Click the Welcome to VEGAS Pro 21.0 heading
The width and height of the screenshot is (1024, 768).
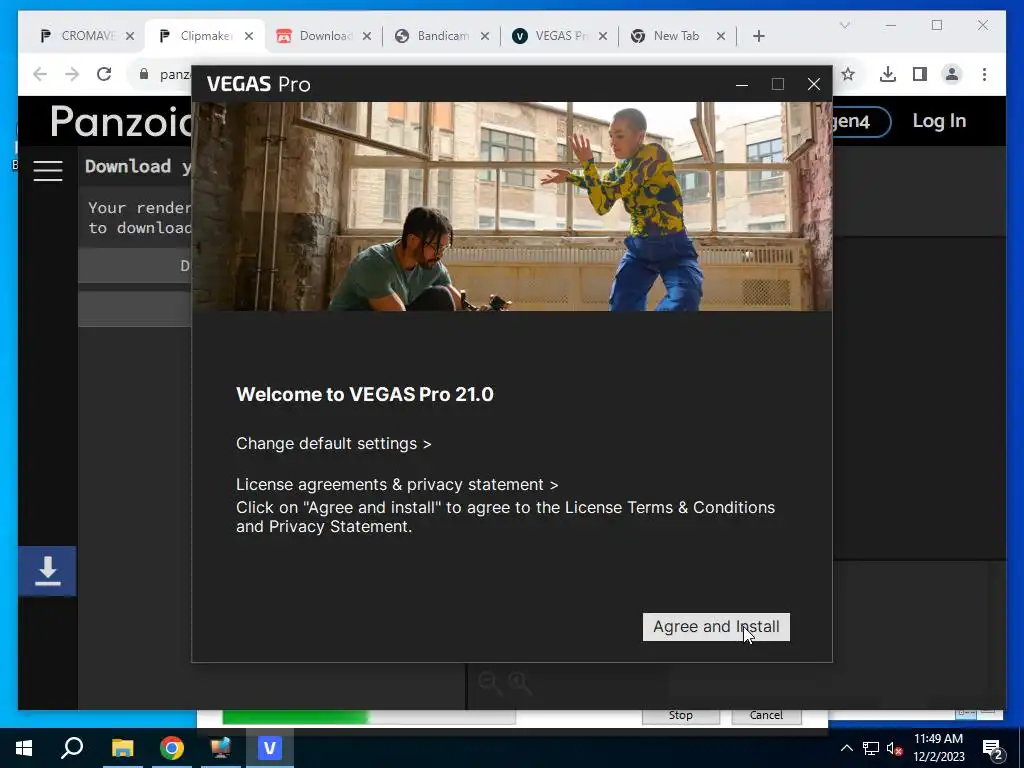(364, 394)
